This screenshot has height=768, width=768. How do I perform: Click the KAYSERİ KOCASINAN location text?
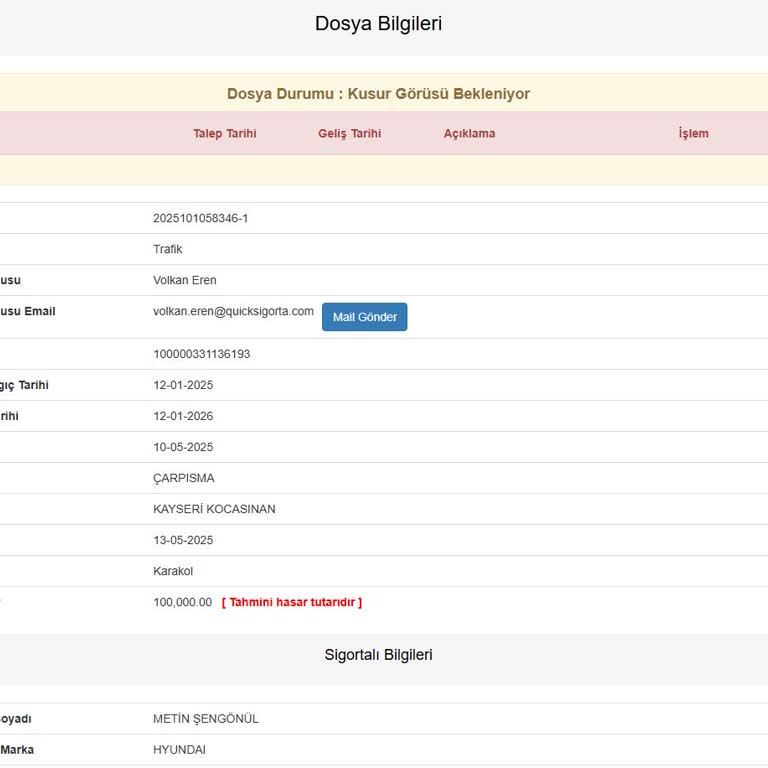click(x=214, y=509)
